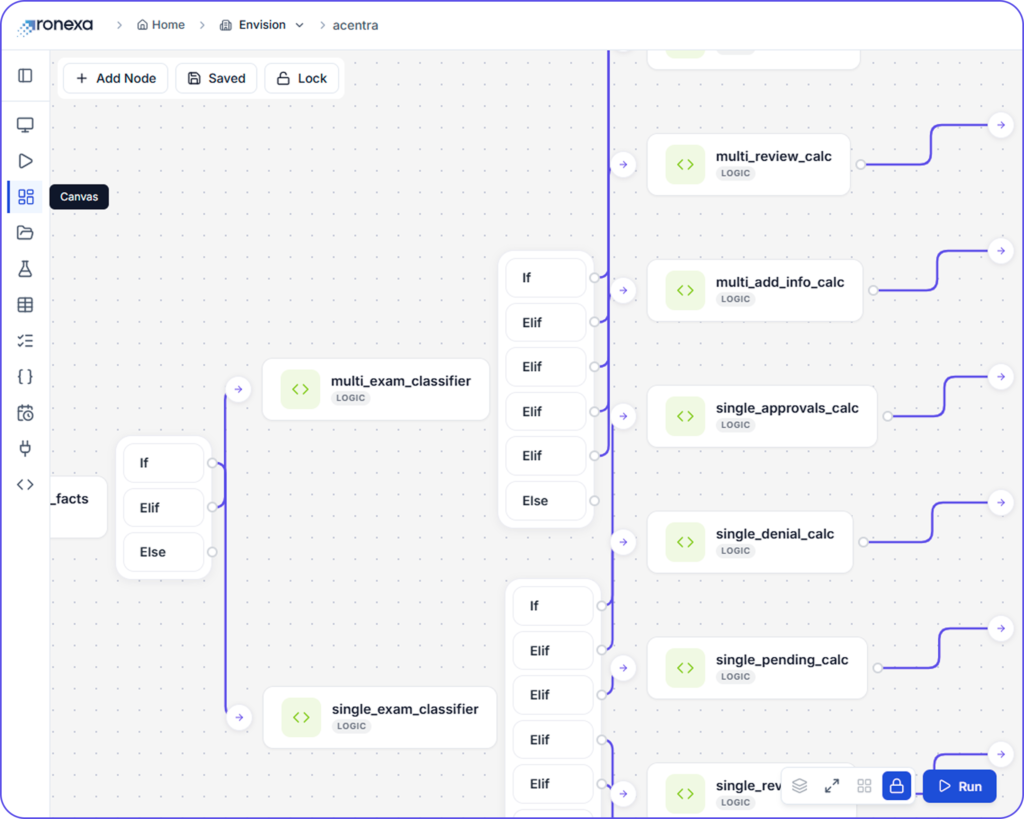Screen dimensions: 1024x819
Task: Click the Add Node button
Action: [x=115, y=78]
